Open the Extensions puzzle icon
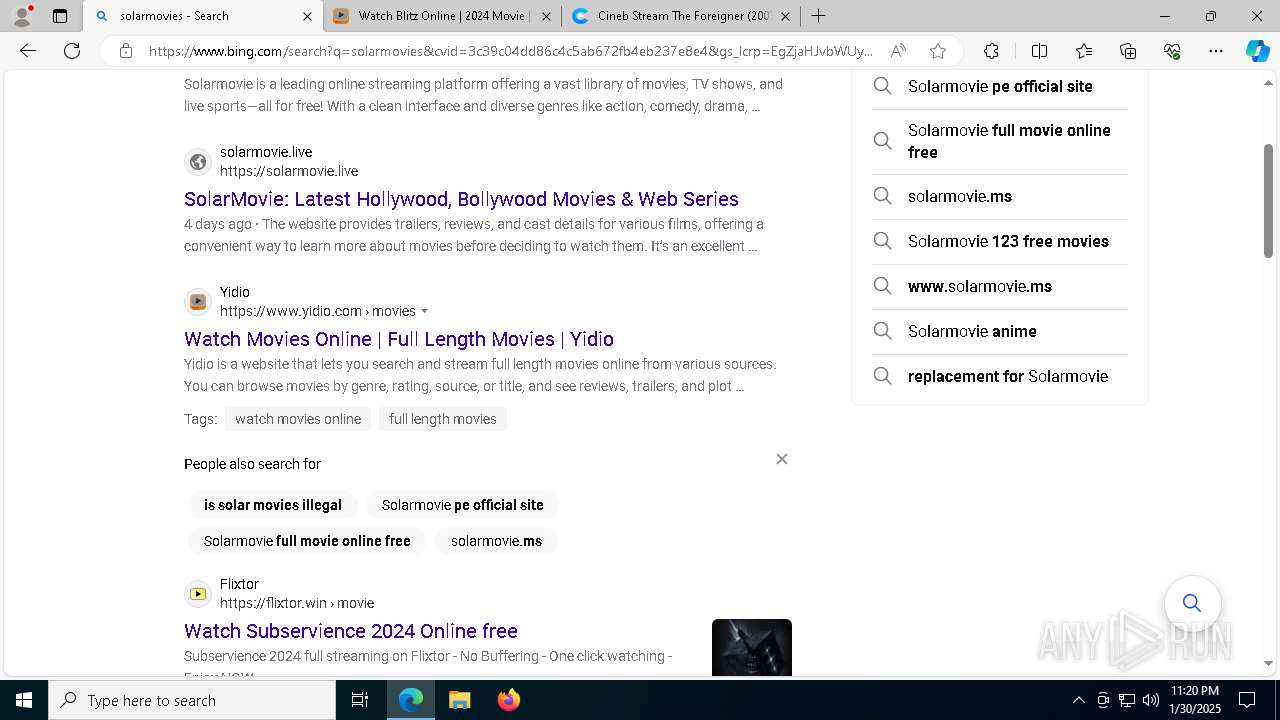The width and height of the screenshot is (1280, 720). 991,51
